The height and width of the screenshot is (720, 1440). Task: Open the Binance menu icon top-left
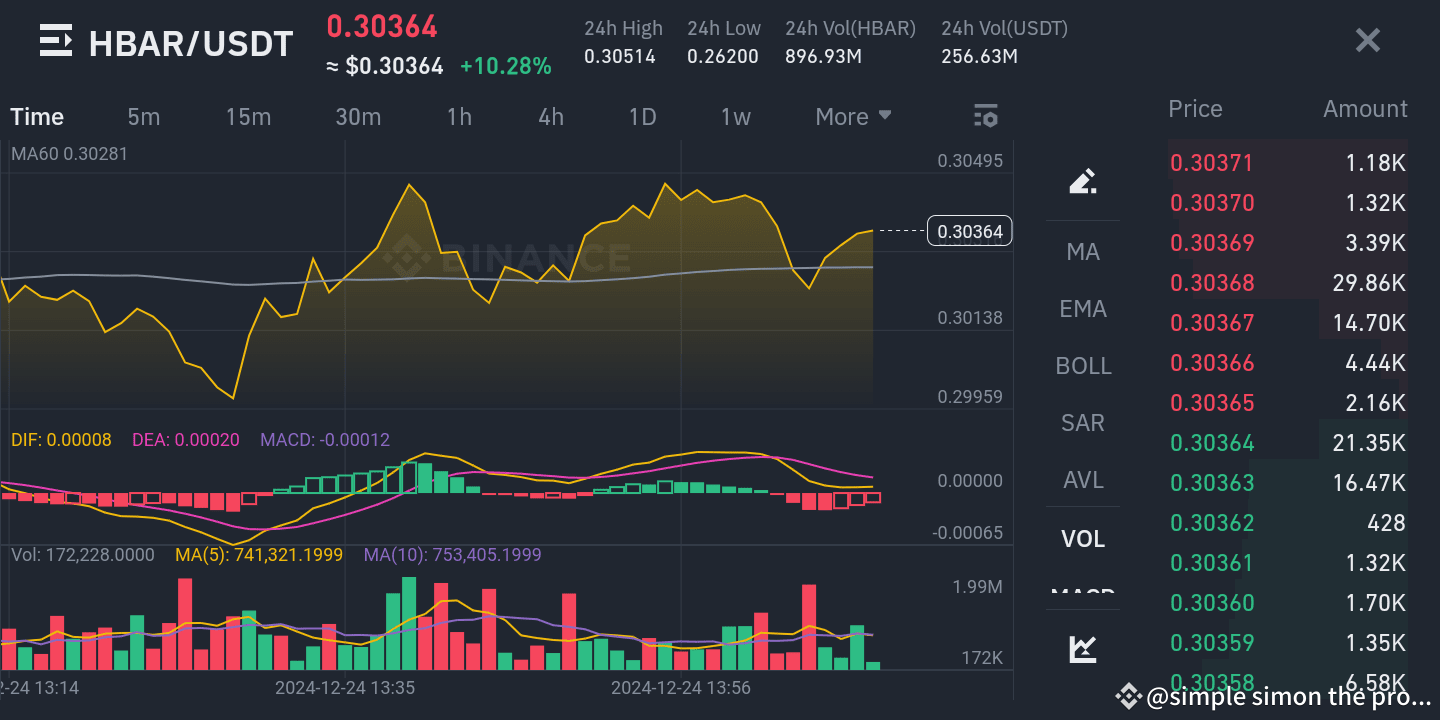[55, 40]
